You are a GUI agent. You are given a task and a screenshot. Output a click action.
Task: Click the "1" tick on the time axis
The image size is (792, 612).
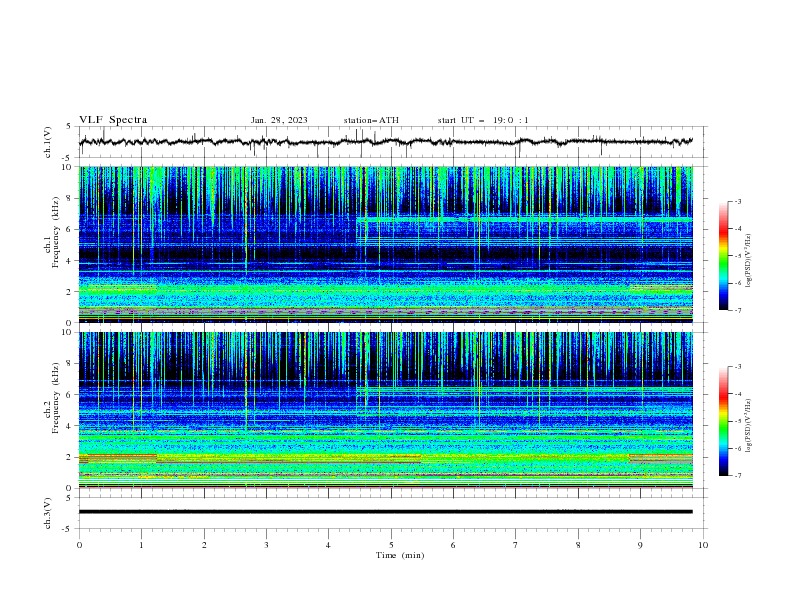pyautogui.click(x=141, y=545)
